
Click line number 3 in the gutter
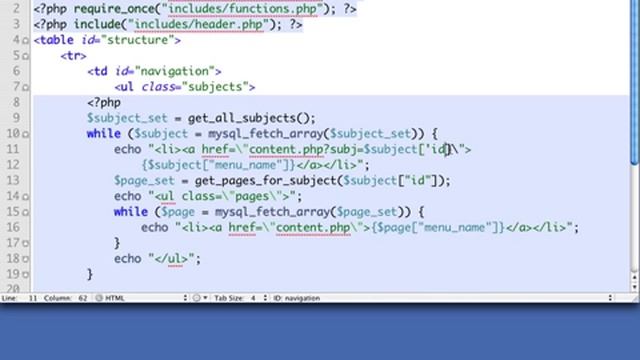16,24
